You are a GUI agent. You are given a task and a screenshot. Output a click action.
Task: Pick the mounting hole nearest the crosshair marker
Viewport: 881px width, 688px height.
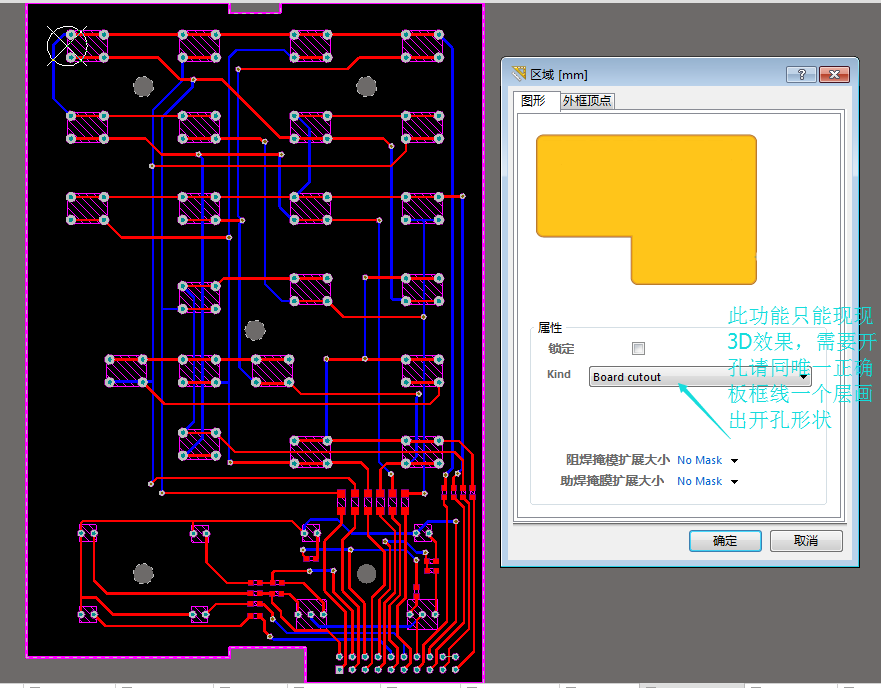143,87
